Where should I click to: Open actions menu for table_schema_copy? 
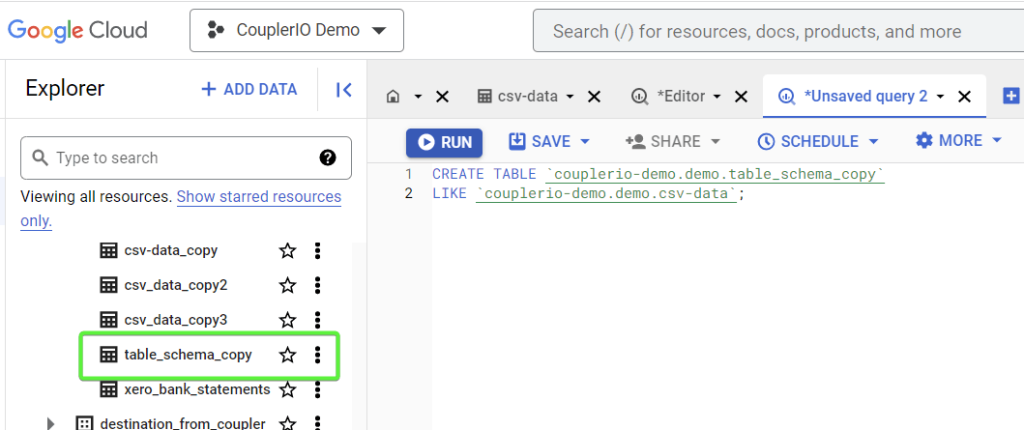point(317,355)
